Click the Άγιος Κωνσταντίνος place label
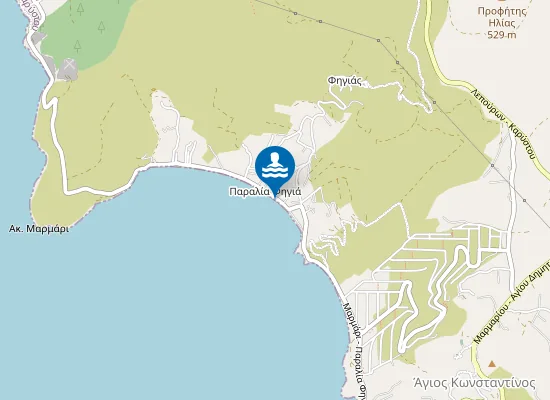This screenshot has width=550, height=400. [x=474, y=383]
